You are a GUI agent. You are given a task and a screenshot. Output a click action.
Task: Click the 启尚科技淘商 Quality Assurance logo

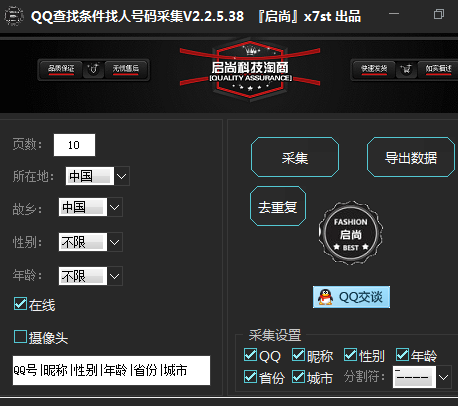click(x=250, y=70)
